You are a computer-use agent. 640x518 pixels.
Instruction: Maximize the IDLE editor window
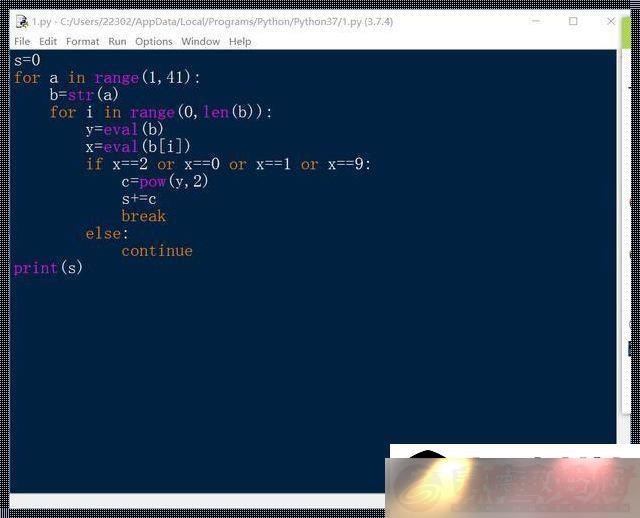573,21
